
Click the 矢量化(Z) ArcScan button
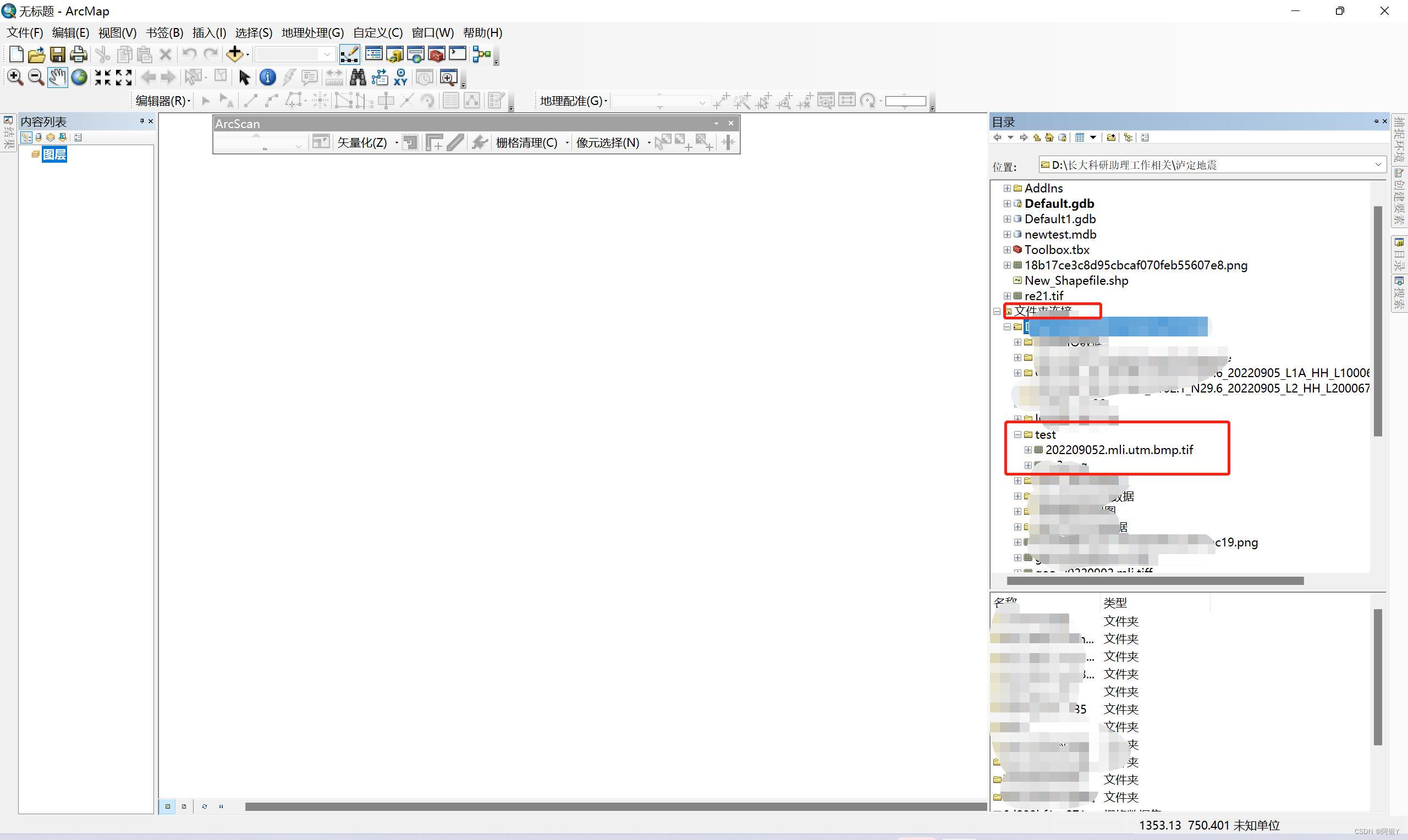362,142
